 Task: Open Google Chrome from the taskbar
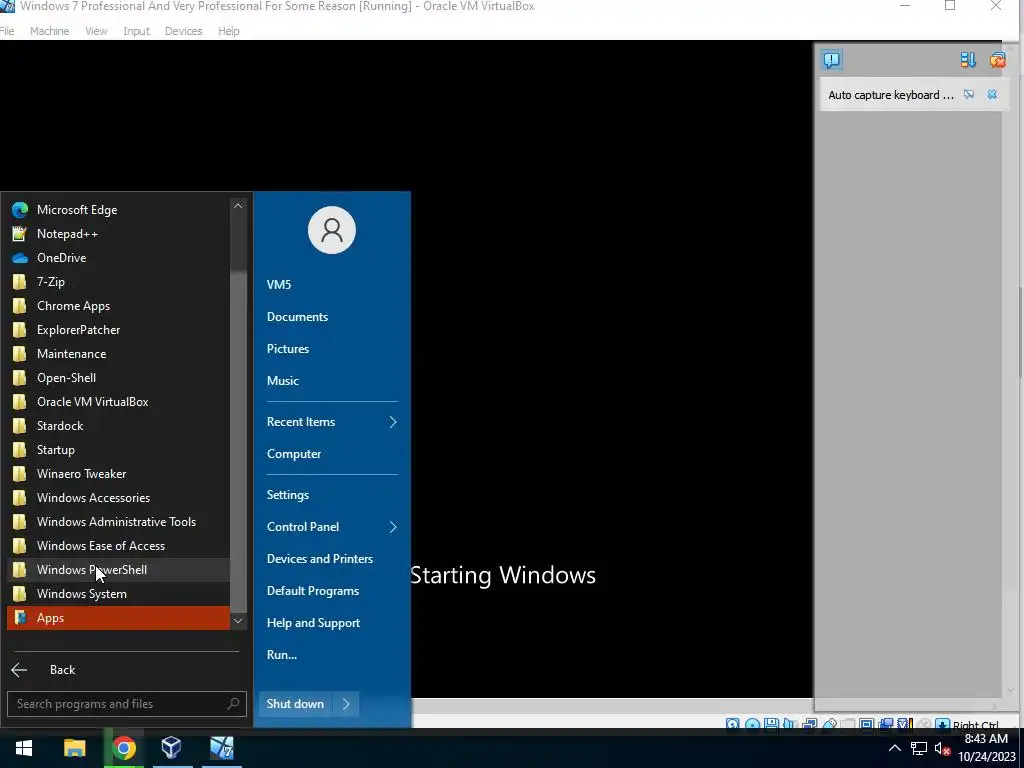point(124,748)
